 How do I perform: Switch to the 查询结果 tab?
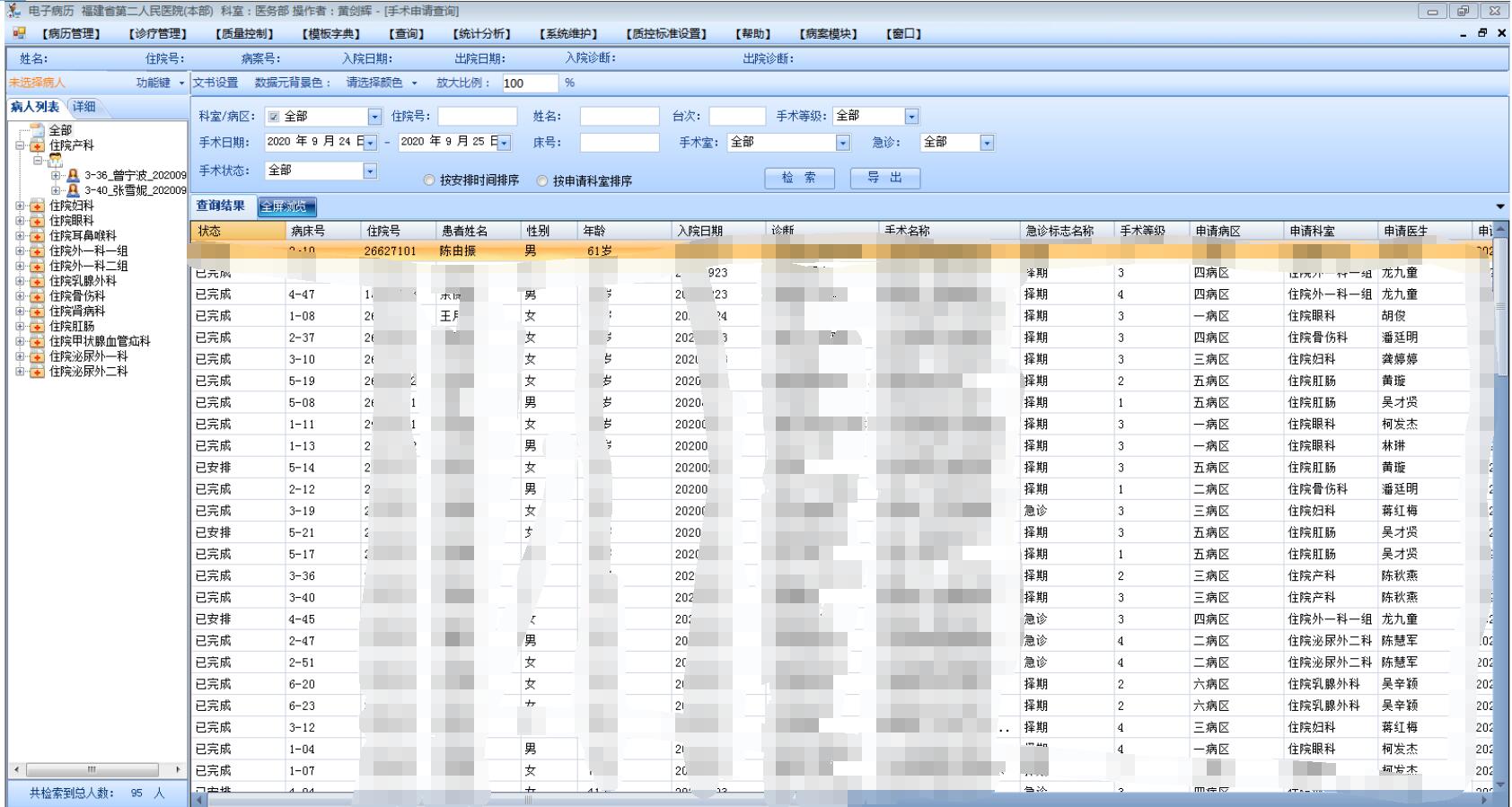coord(222,206)
